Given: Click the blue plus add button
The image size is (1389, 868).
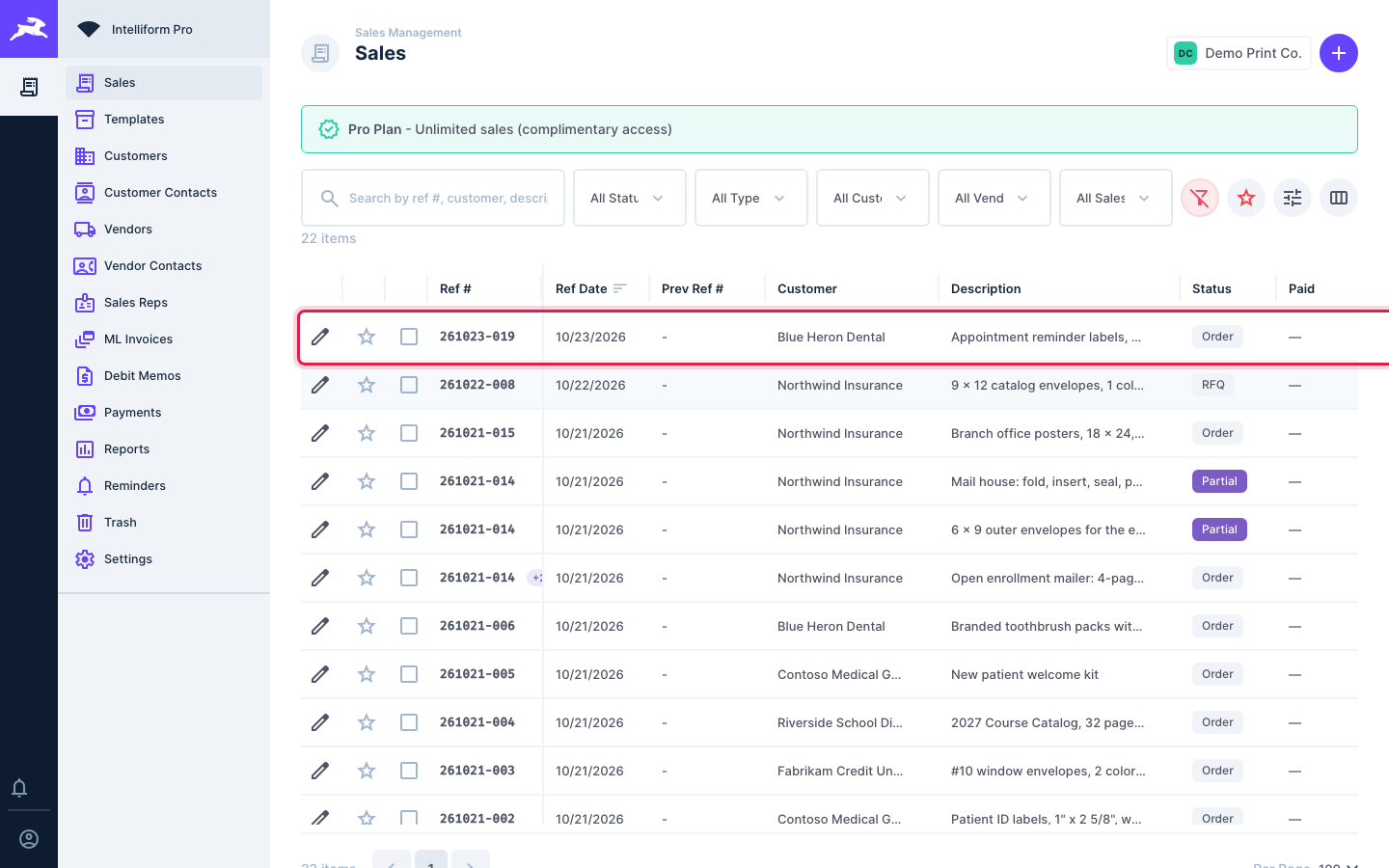Looking at the screenshot, I should pos(1339,53).
